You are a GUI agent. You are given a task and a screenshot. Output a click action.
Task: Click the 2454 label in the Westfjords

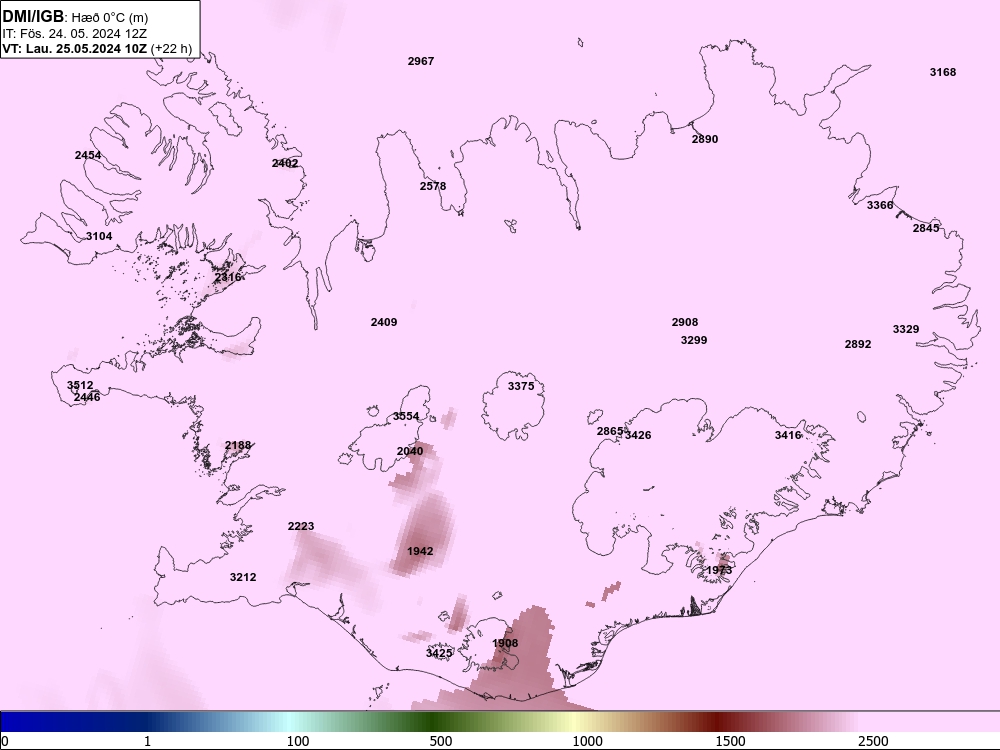pyautogui.click(x=88, y=155)
